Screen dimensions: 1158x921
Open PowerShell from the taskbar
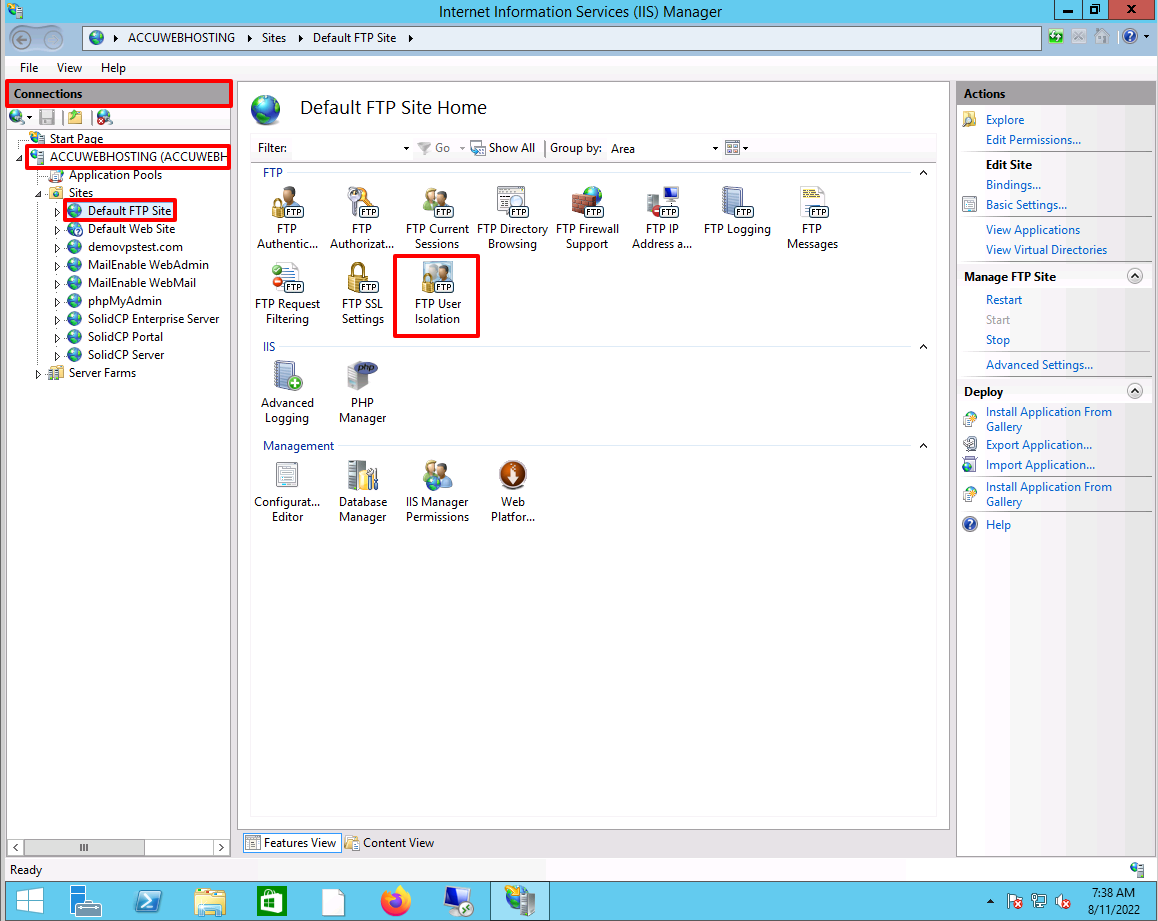pyautogui.click(x=148, y=901)
